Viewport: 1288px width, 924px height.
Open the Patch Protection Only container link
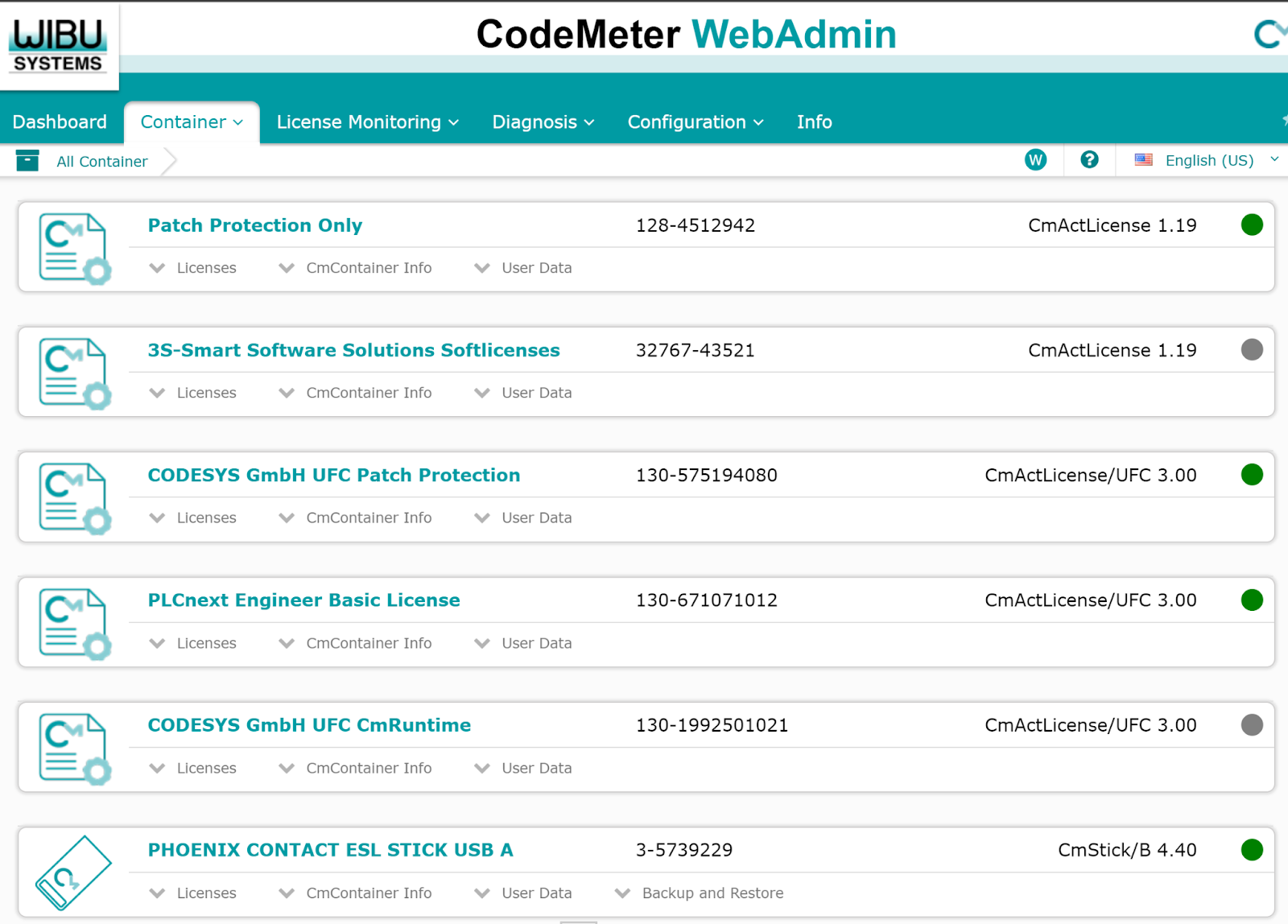[x=255, y=225]
